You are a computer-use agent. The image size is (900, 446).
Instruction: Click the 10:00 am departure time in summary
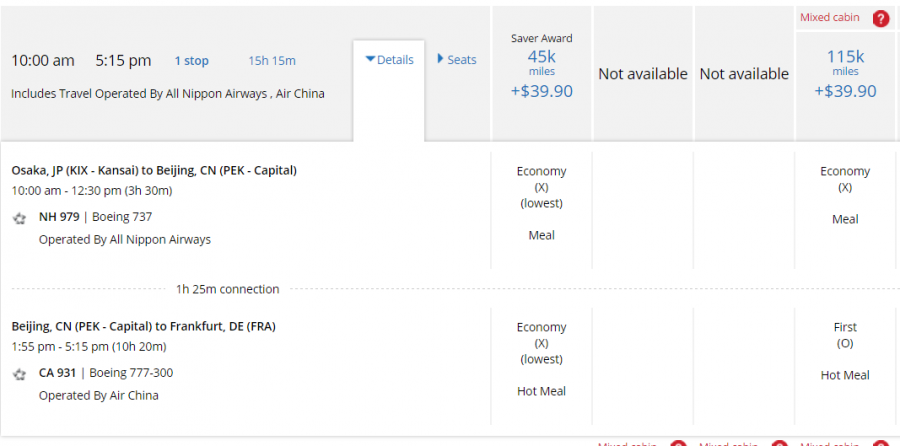[x=43, y=61]
